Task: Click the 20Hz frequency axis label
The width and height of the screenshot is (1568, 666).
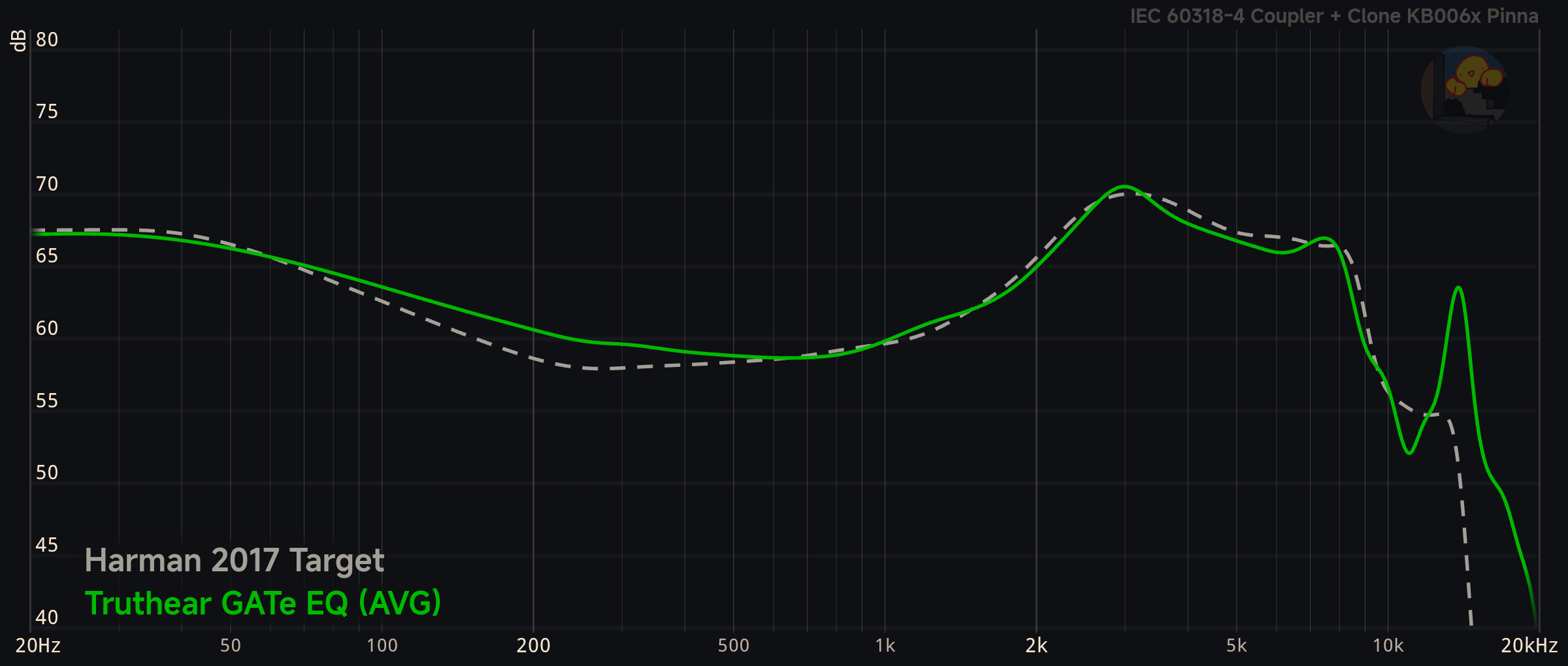Action: 38,646
